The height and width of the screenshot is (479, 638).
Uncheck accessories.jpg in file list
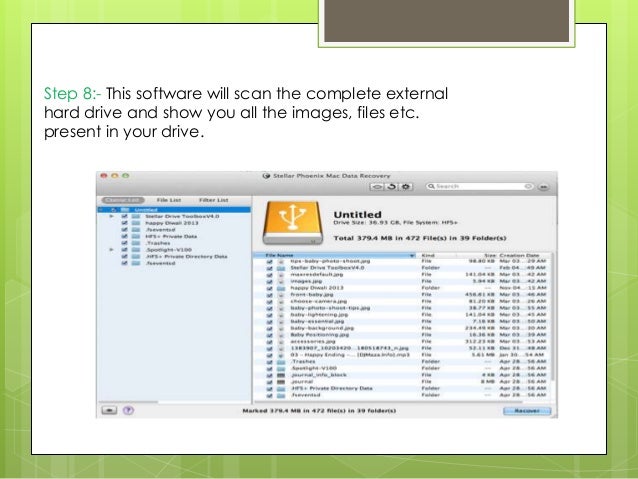click(x=269, y=342)
